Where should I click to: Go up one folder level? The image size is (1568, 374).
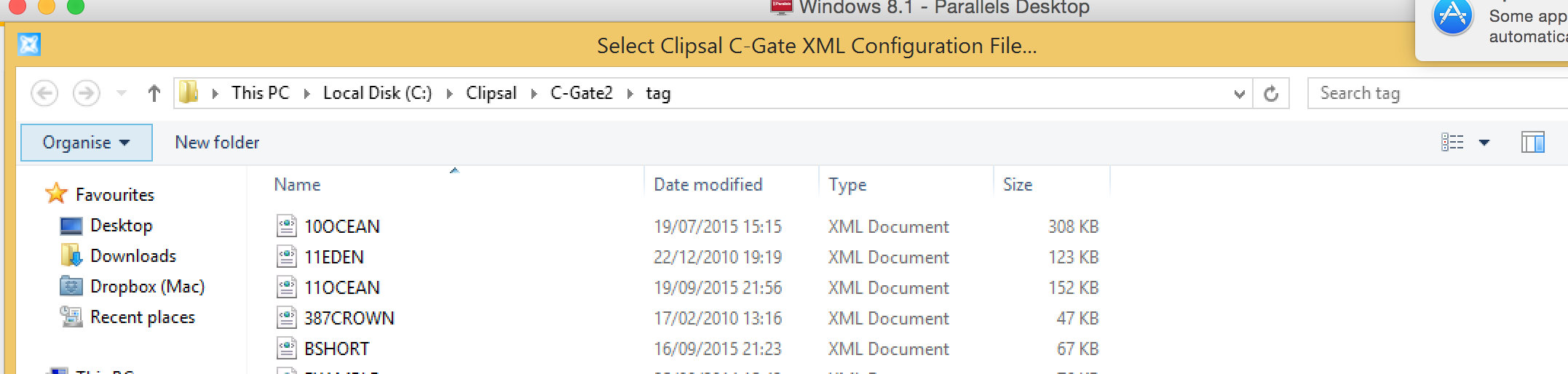154,94
